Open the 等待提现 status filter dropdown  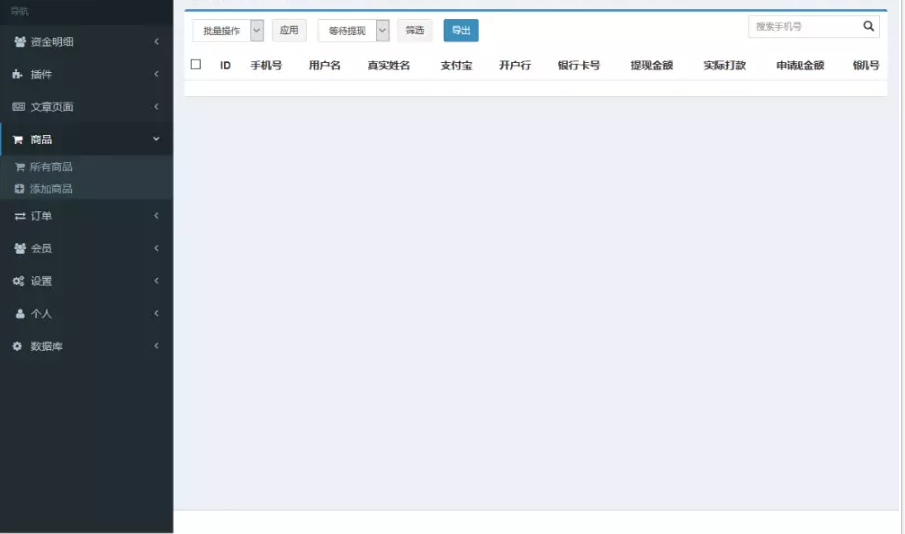pos(353,31)
